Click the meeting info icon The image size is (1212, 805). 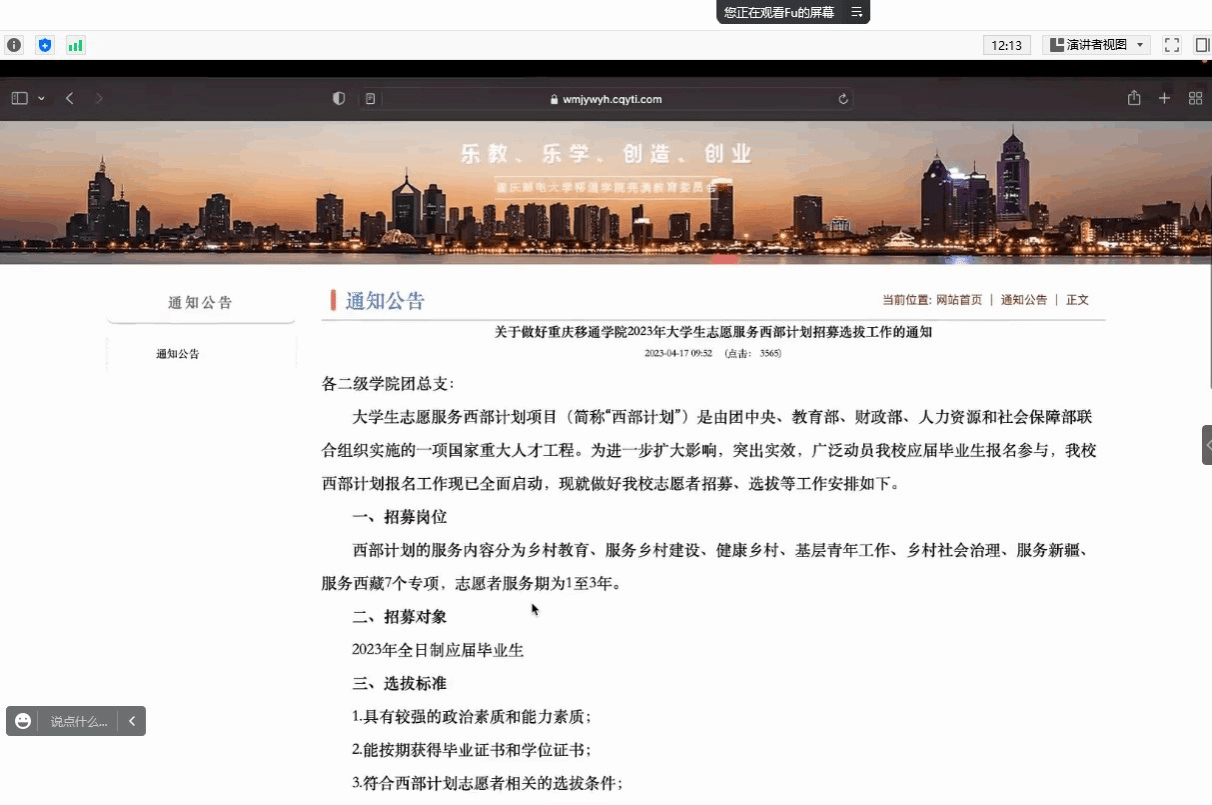(14, 45)
